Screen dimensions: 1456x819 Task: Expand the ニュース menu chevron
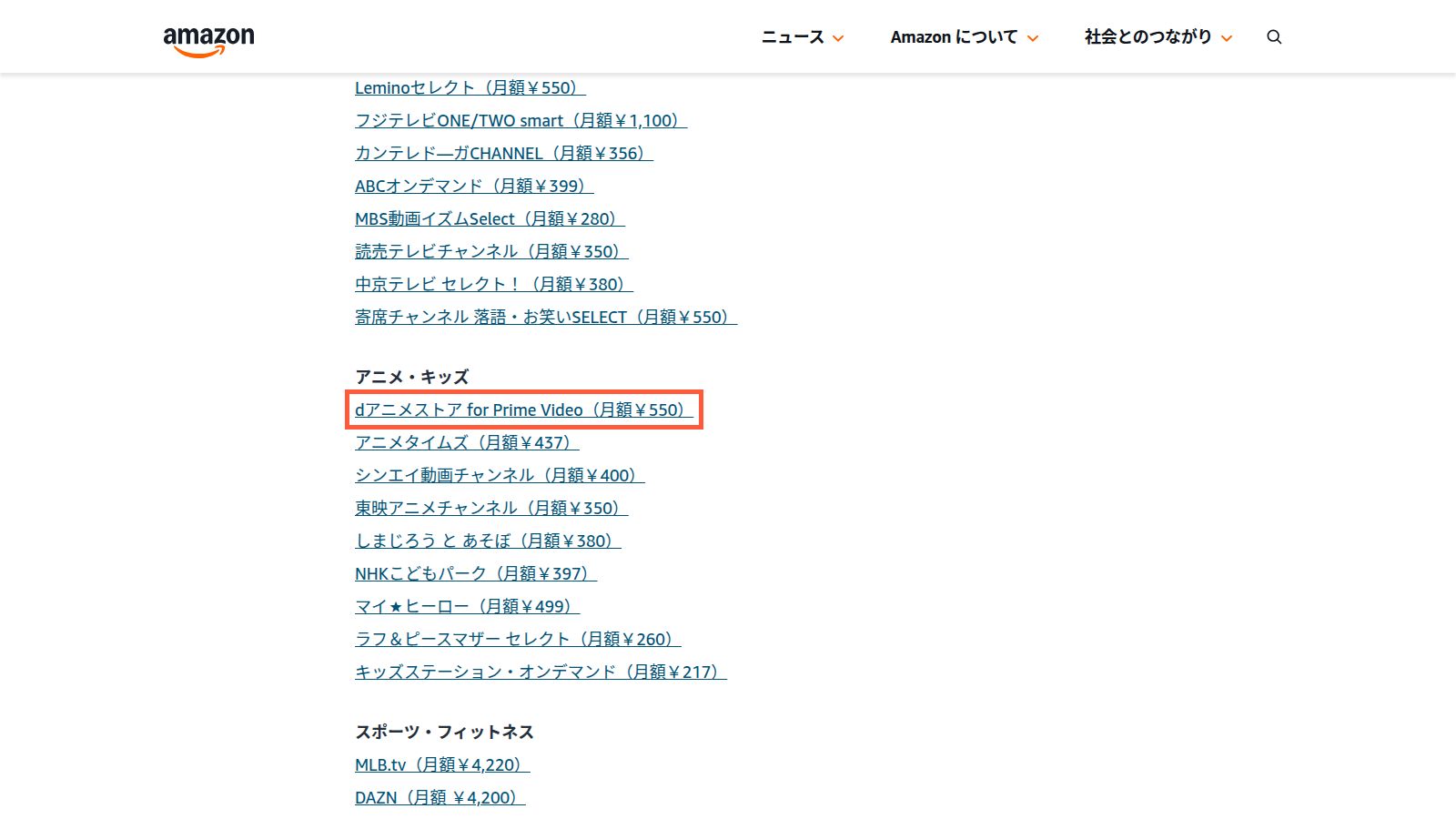838,38
